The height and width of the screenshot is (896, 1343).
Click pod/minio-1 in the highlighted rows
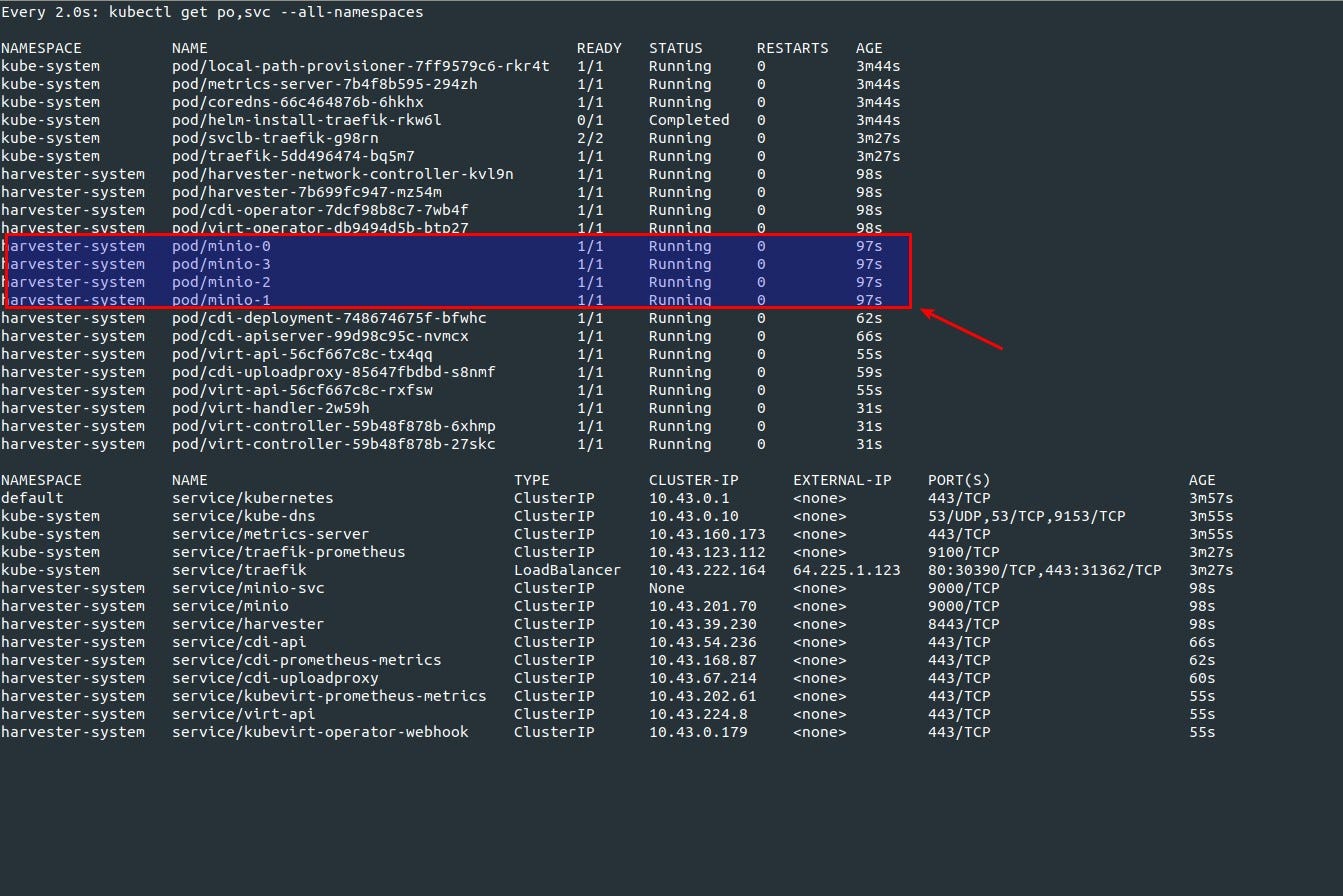coord(221,300)
